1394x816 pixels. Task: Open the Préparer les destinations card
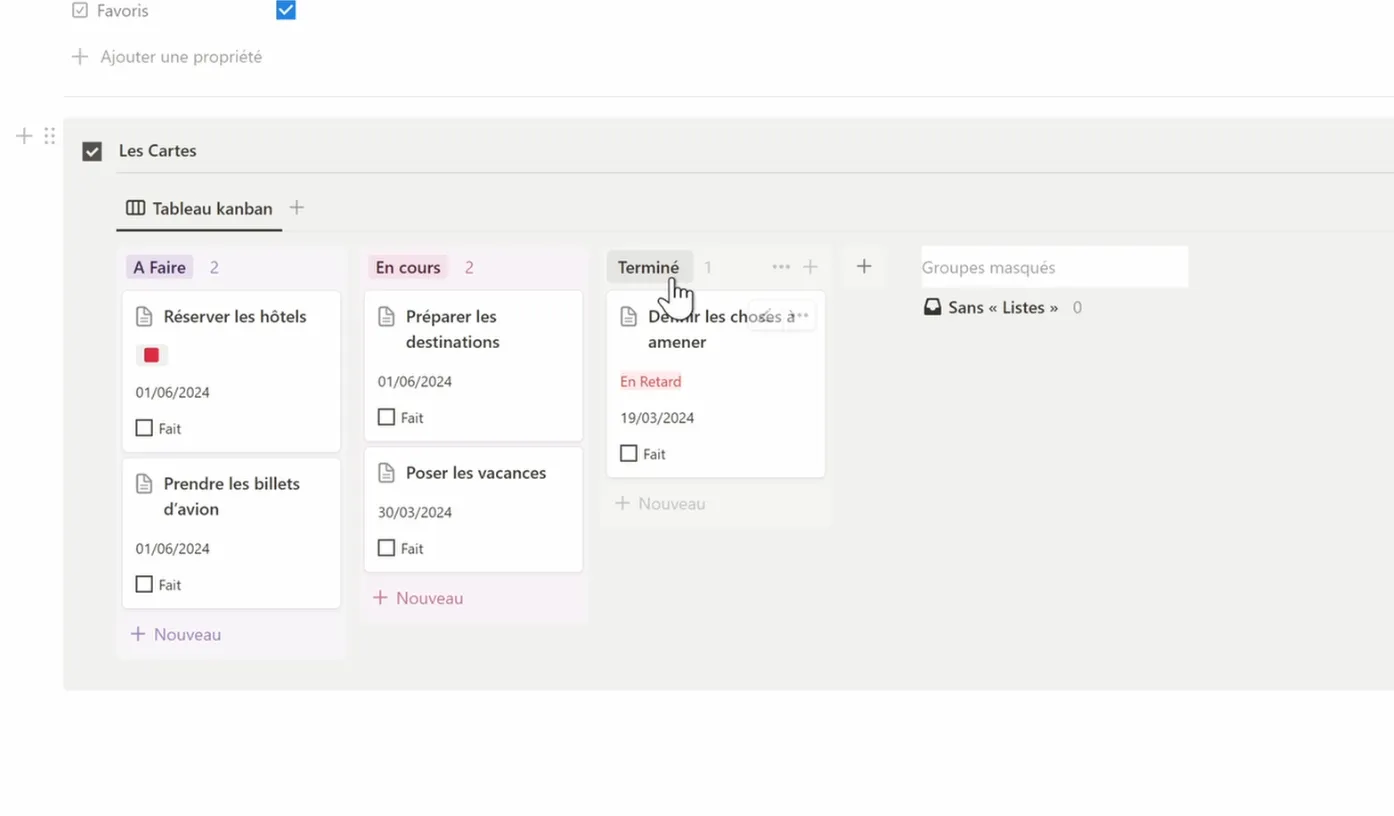coord(473,366)
